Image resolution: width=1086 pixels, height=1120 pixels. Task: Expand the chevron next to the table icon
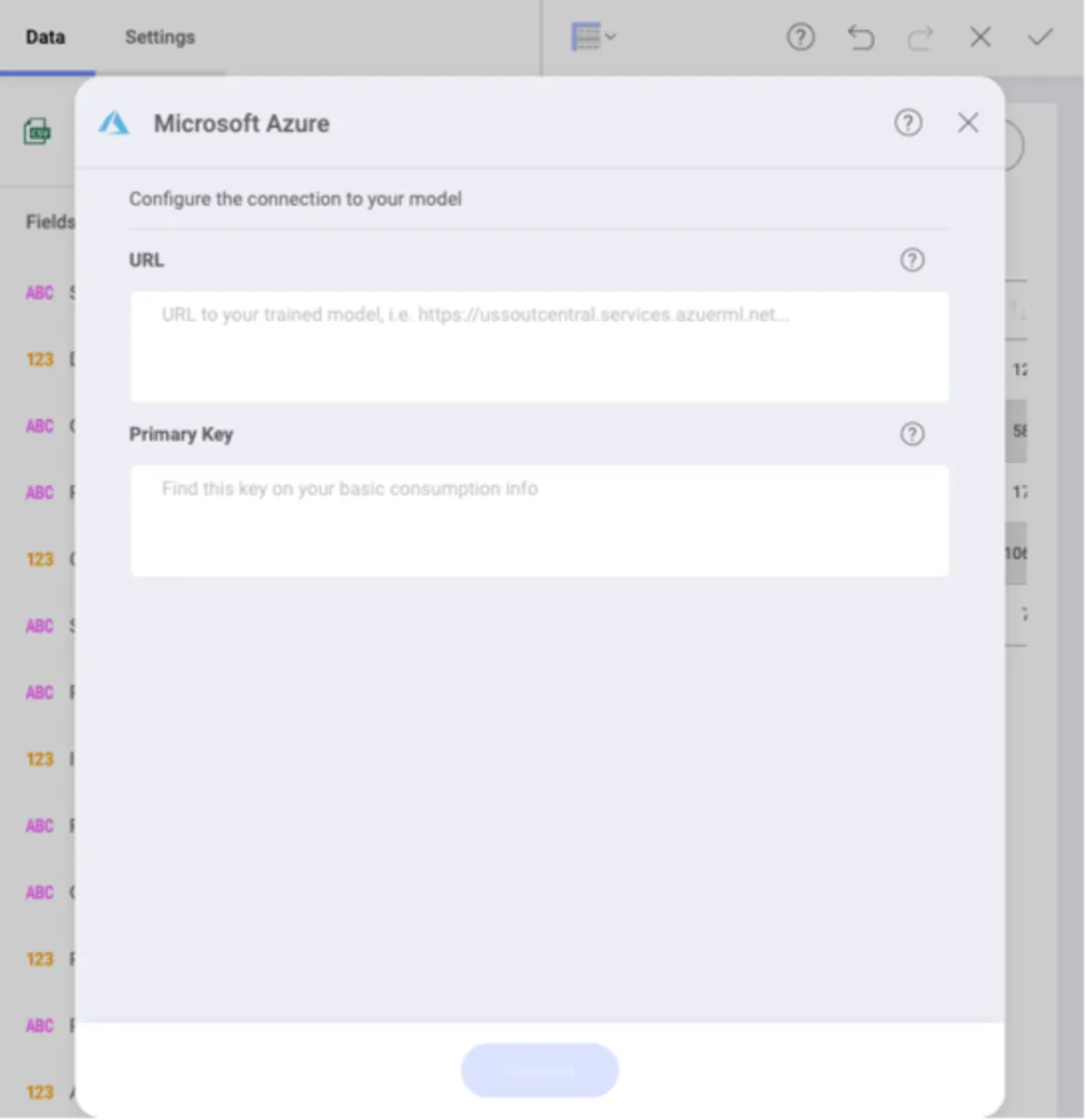tap(611, 37)
